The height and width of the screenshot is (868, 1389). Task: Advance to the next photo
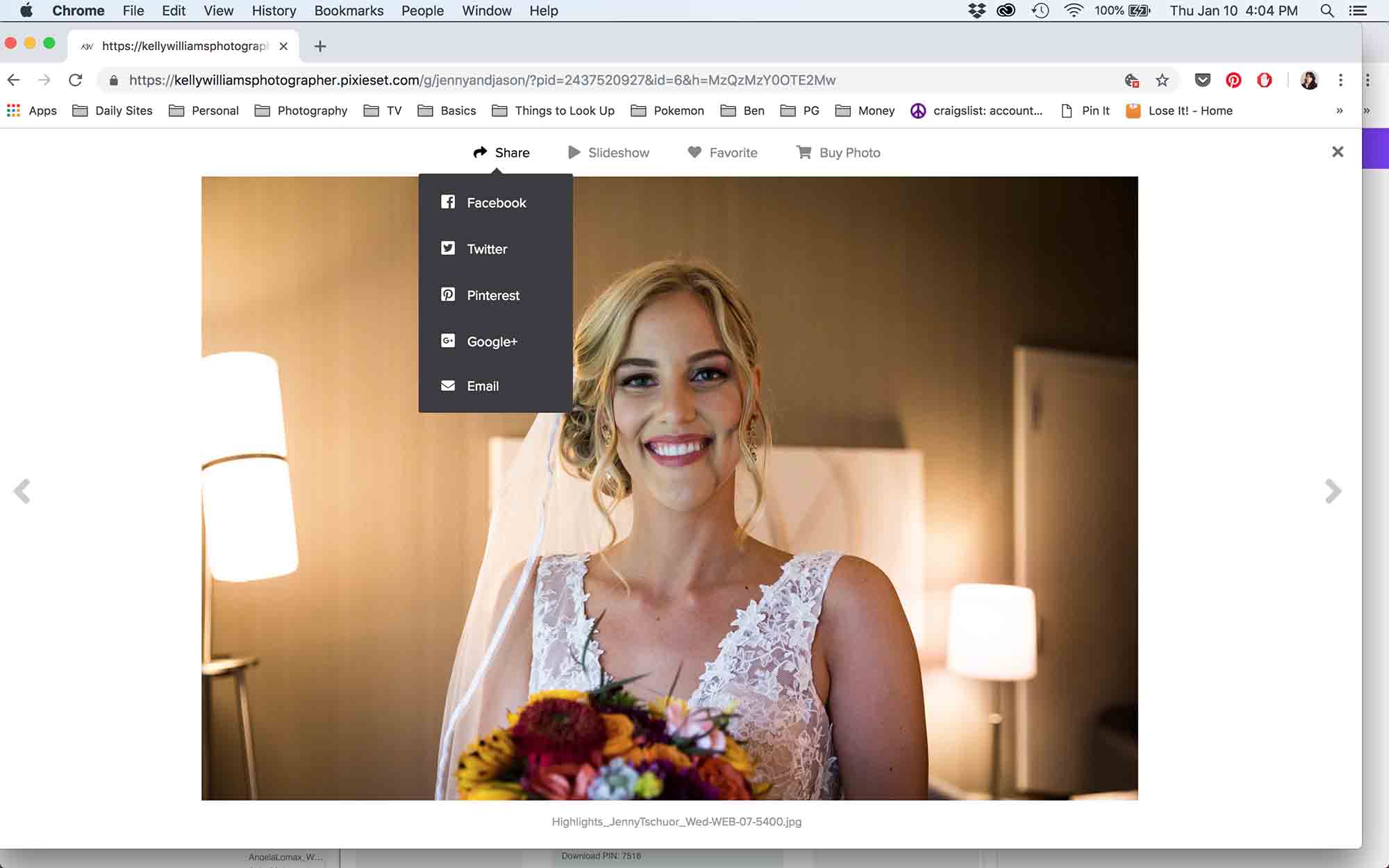pyautogui.click(x=1332, y=492)
